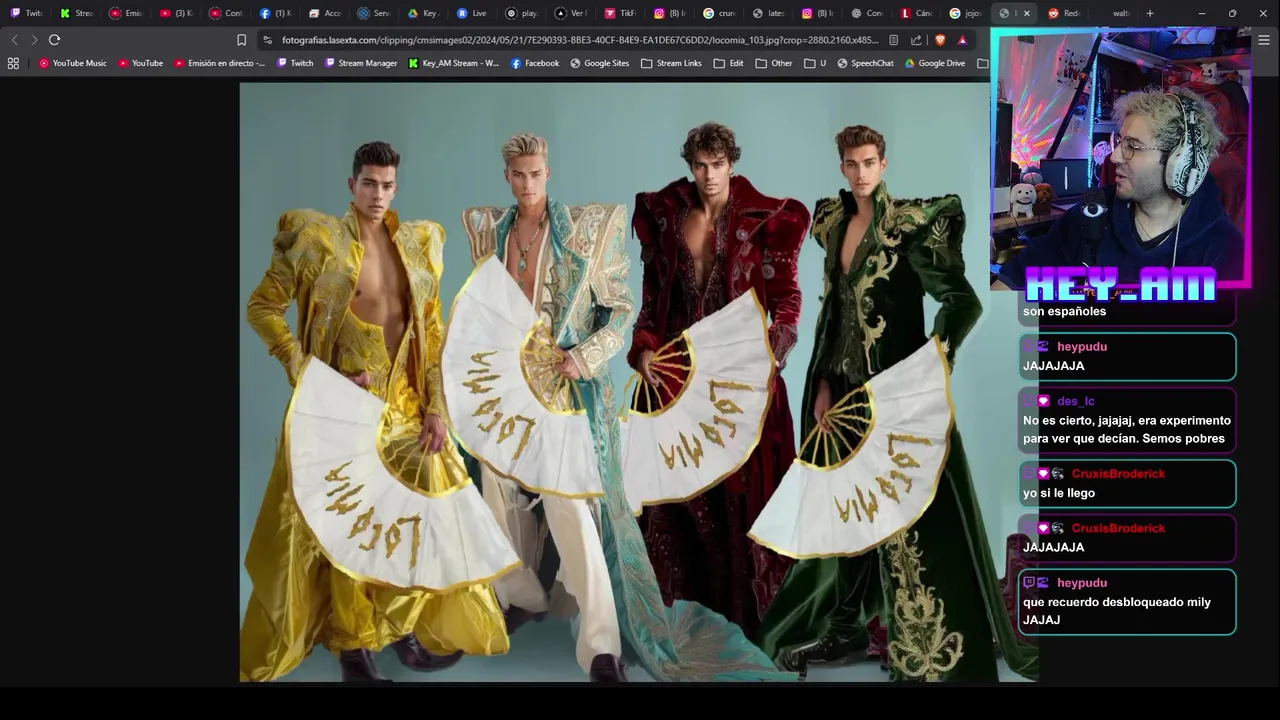Minimize the browser window

point(1203,13)
